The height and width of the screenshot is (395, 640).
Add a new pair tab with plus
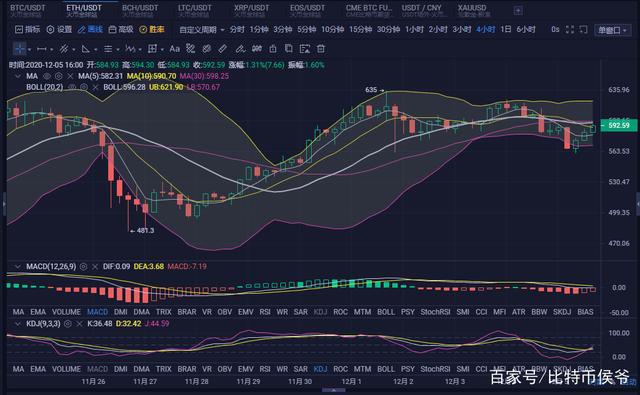[518, 11]
